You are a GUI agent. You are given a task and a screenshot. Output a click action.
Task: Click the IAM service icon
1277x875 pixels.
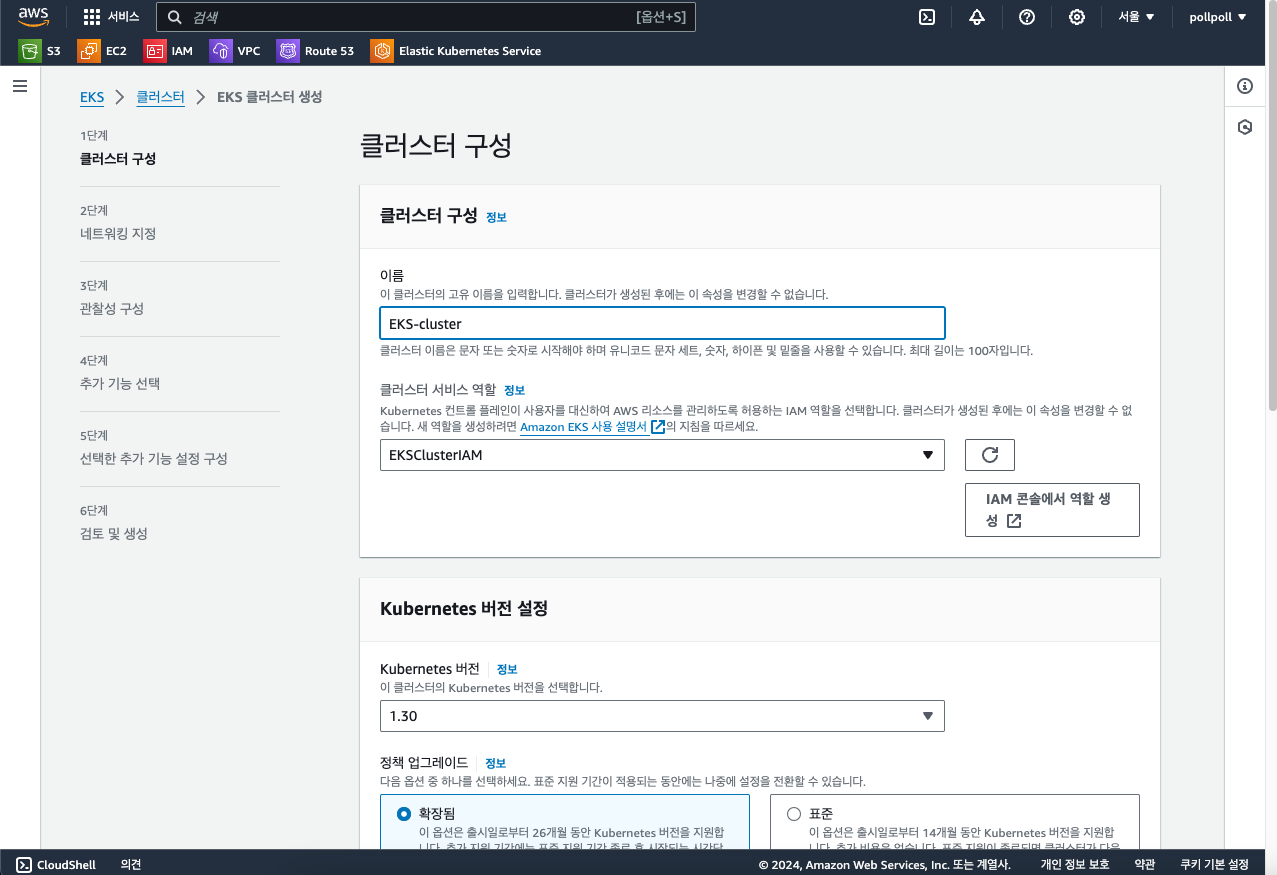tap(154, 50)
